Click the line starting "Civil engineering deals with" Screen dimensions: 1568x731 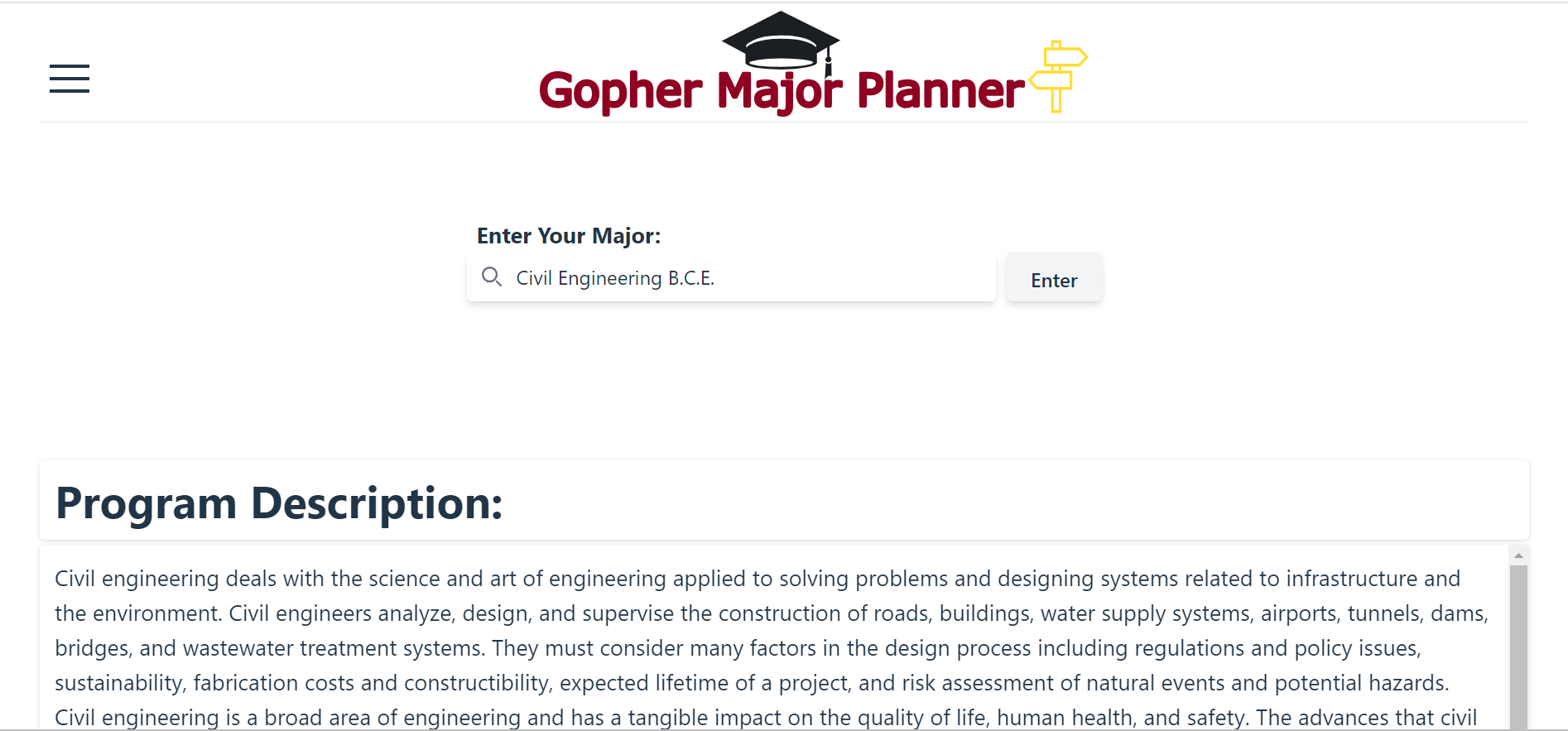[x=758, y=579]
